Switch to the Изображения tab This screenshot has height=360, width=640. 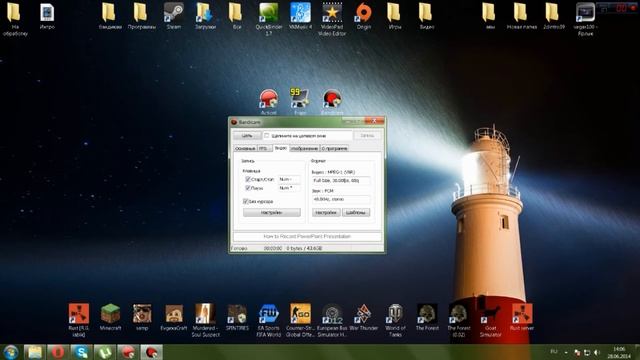click(x=304, y=149)
